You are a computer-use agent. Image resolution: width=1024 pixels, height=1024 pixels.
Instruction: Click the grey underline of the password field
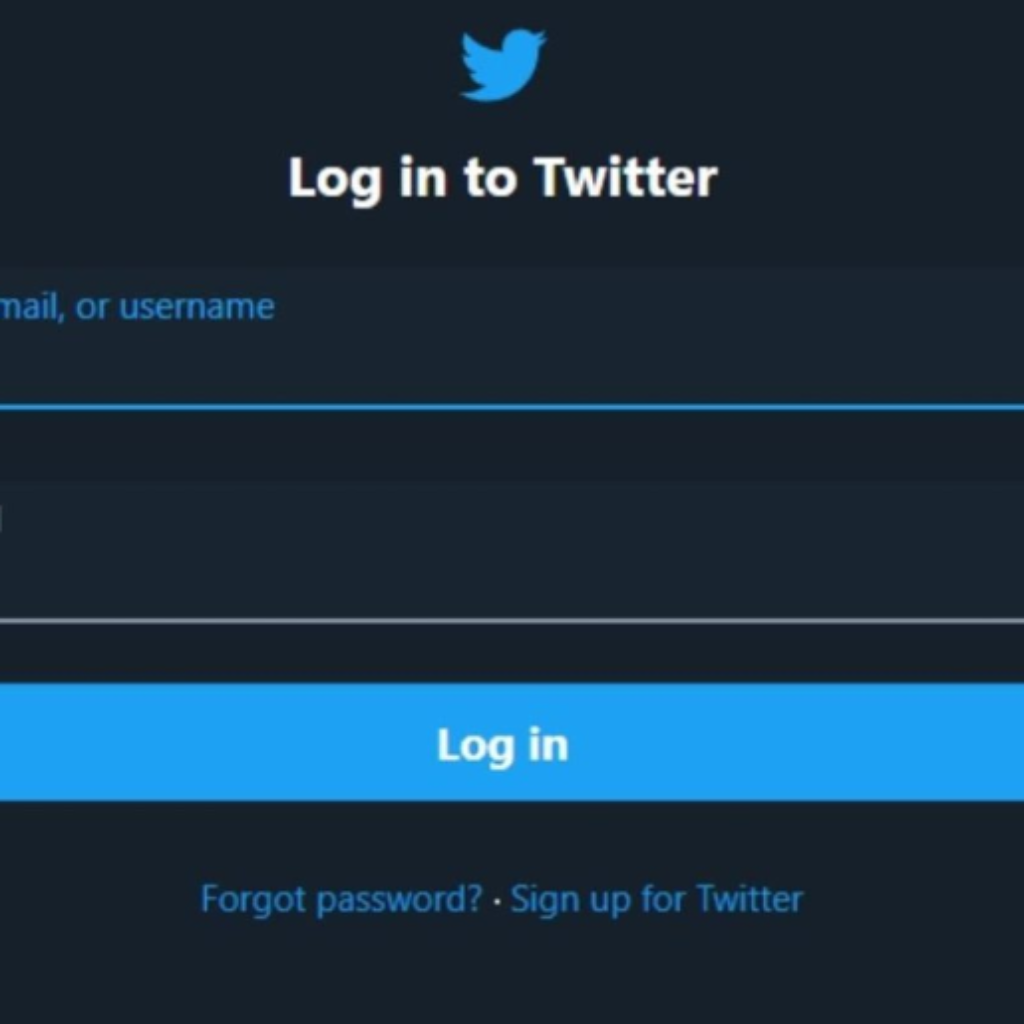(512, 621)
